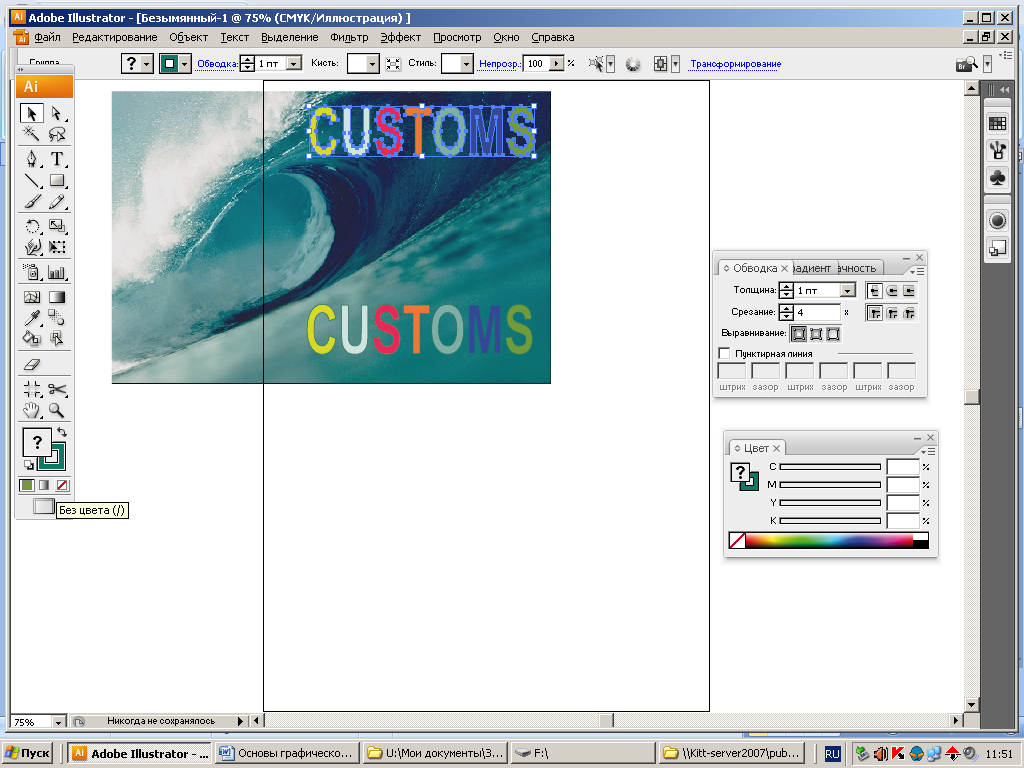Click the Обводка link in control bar
The height and width of the screenshot is (768, 1024).
tap(217, 63)
